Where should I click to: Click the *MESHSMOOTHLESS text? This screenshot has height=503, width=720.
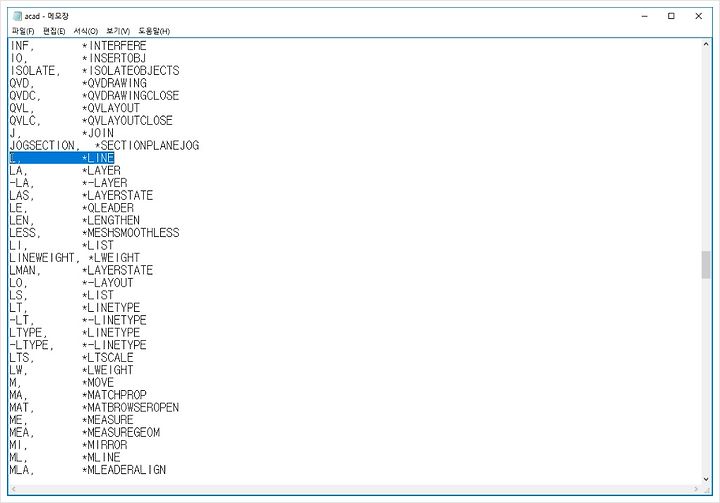[x=130, y=233]
